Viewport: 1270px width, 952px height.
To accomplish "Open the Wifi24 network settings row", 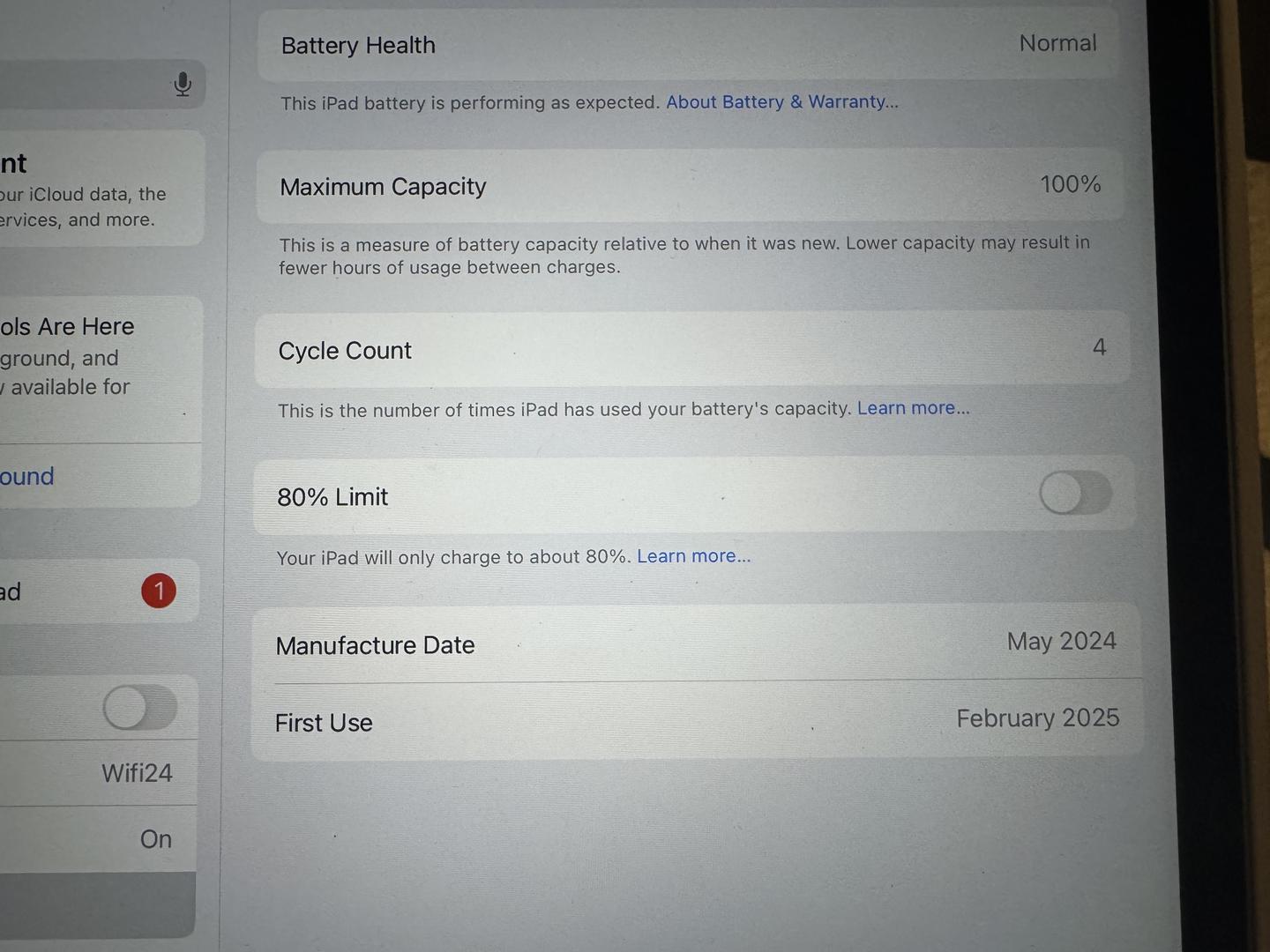I will [99, 773].
